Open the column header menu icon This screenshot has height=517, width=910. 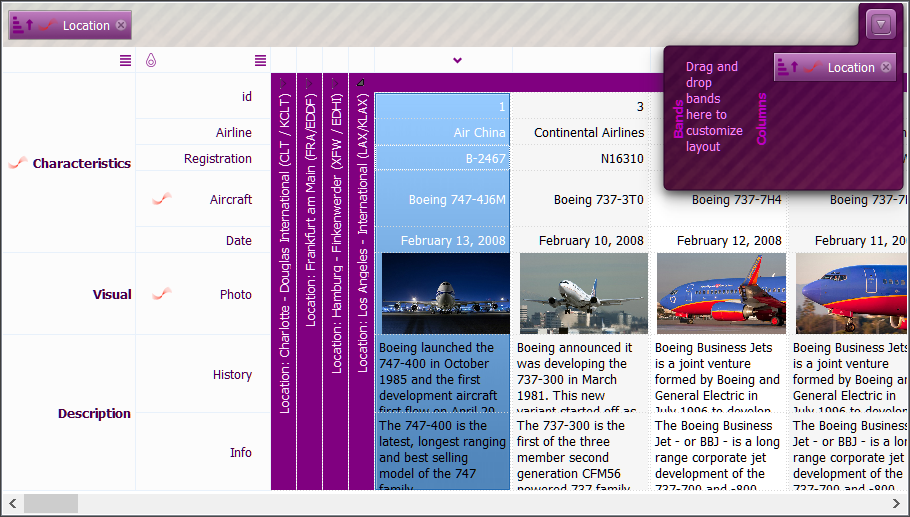260,61
